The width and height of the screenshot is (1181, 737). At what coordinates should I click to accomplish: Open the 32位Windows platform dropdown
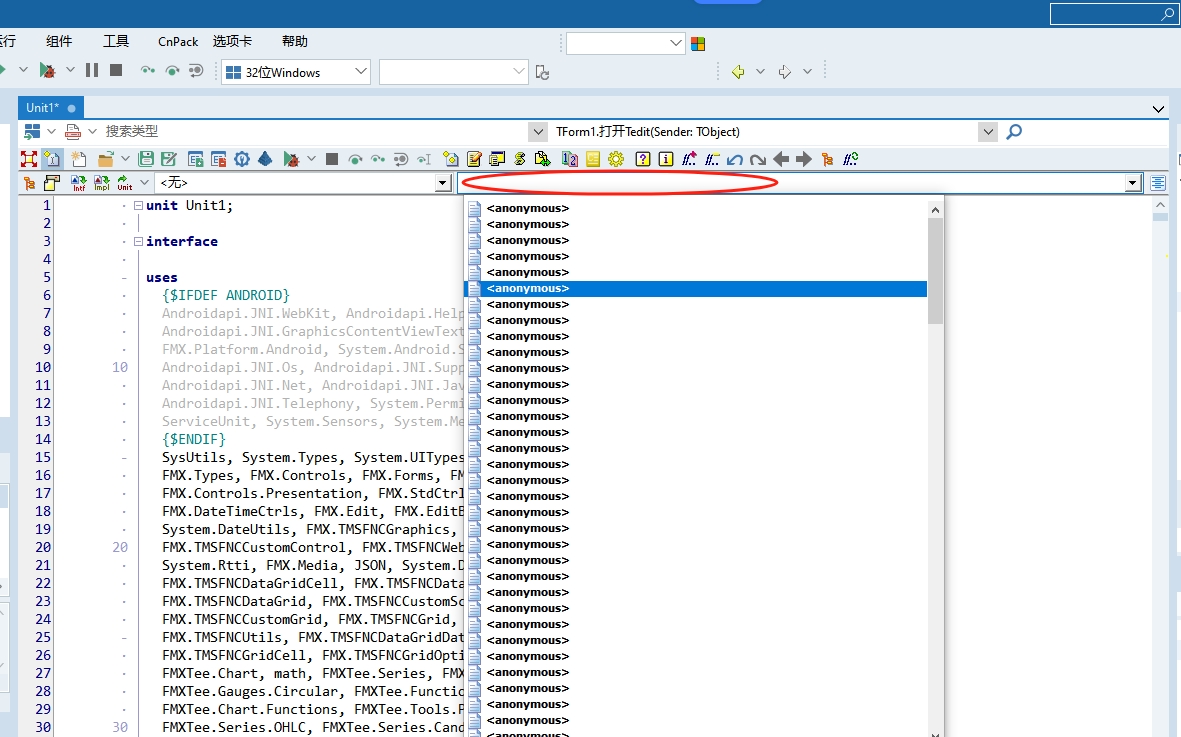pyautogui.click(x=361, y=72)
